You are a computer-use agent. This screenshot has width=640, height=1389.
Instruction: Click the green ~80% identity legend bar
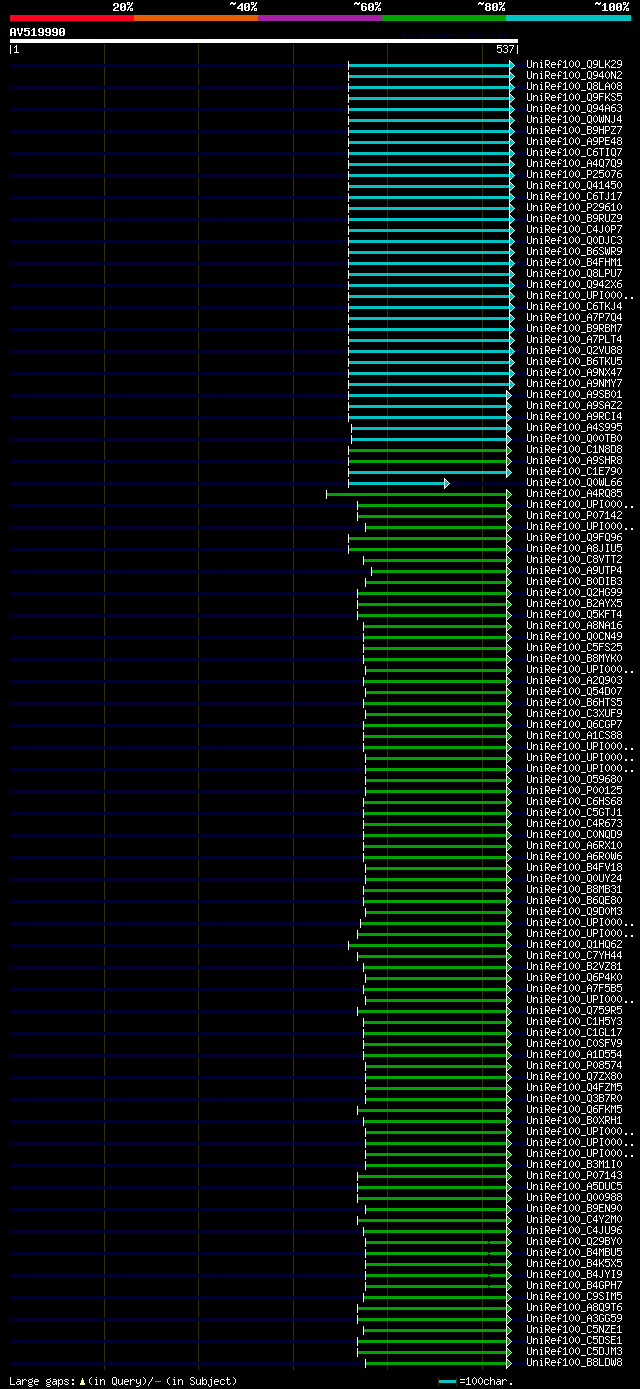pyautogui.click(x=444, y=18)
